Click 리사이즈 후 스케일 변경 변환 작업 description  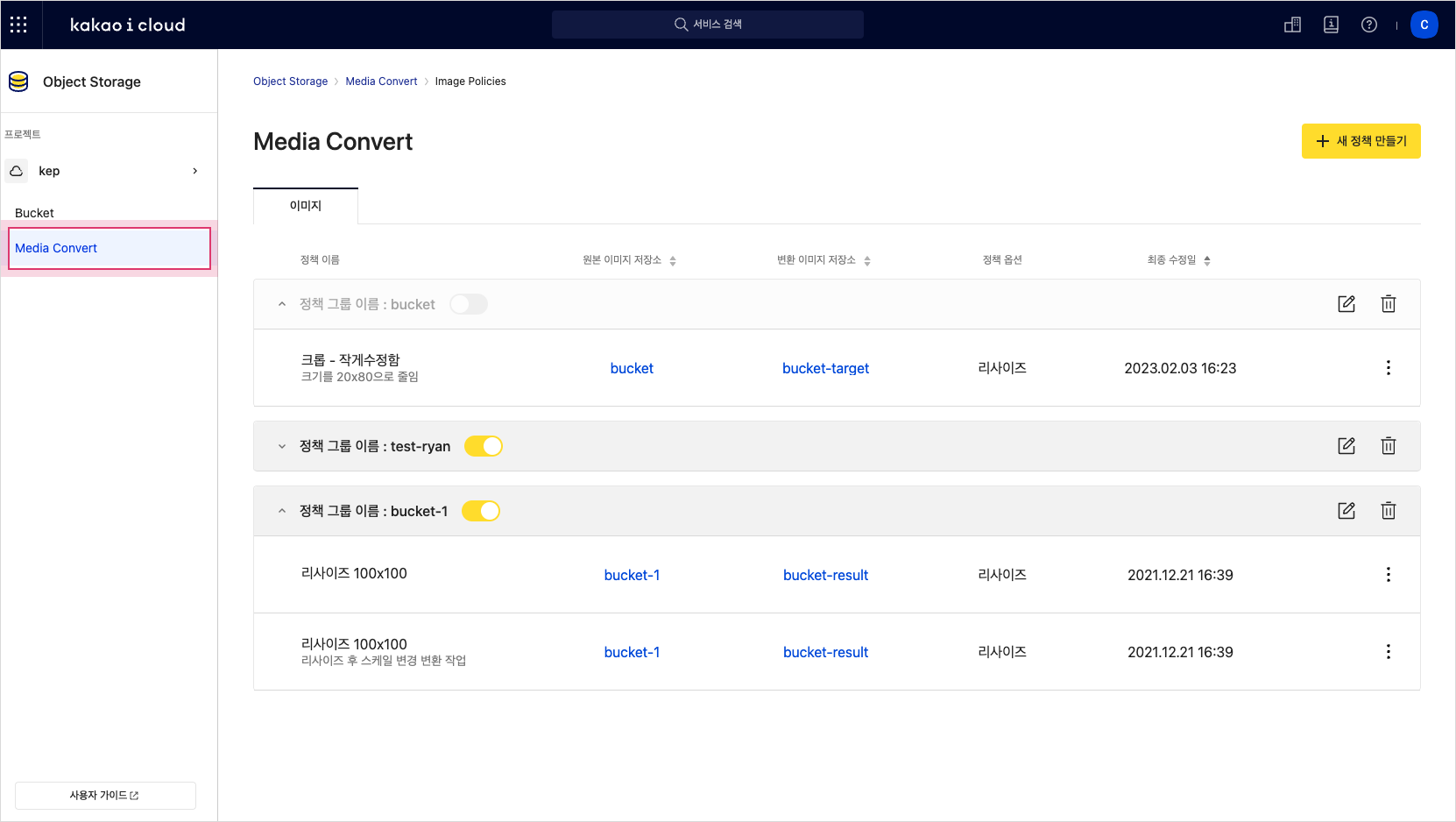tap(384, 661)
